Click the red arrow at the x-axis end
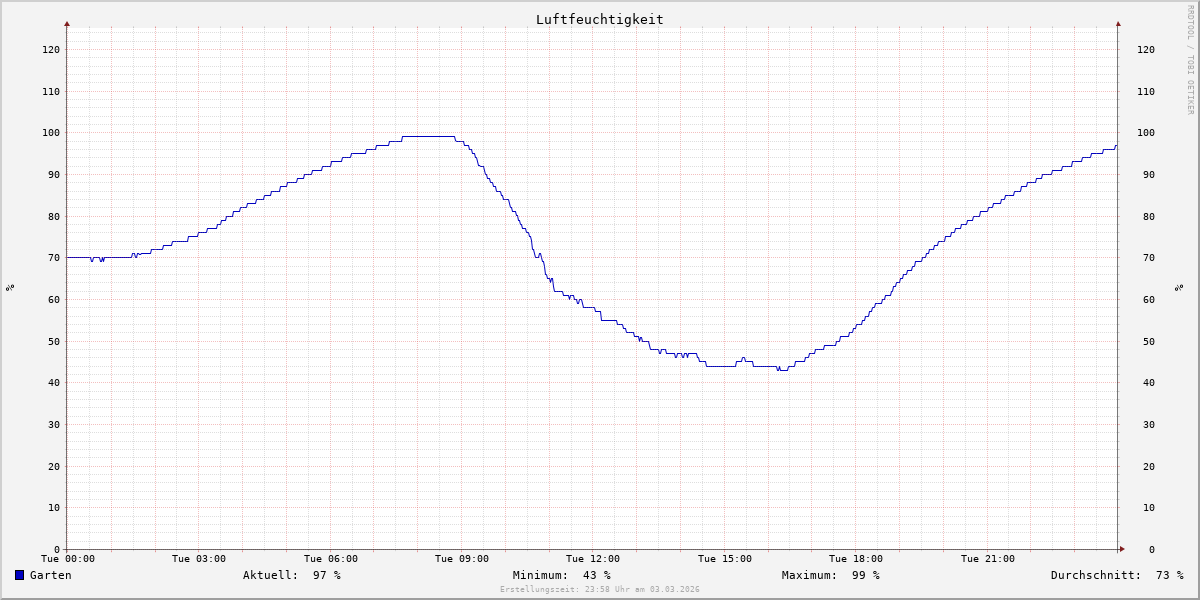 pos(1122,549)
